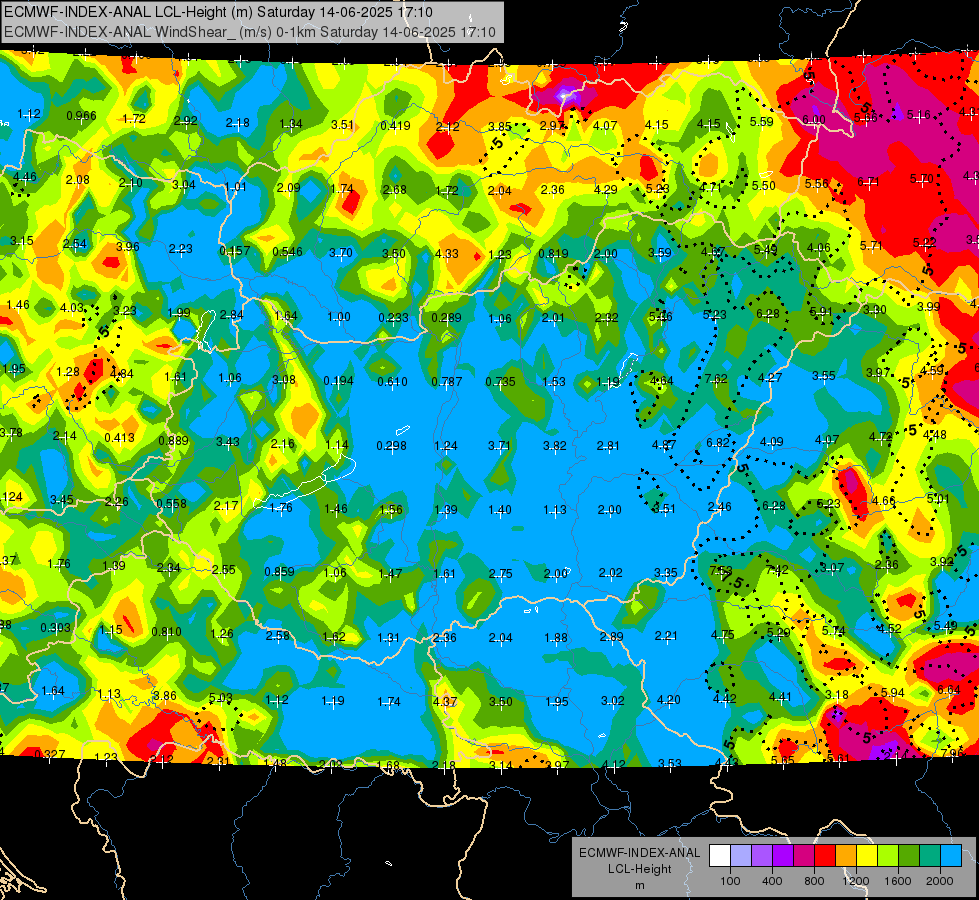
Task: Click the wind shear value "0.819"
Action: (553, 254)
